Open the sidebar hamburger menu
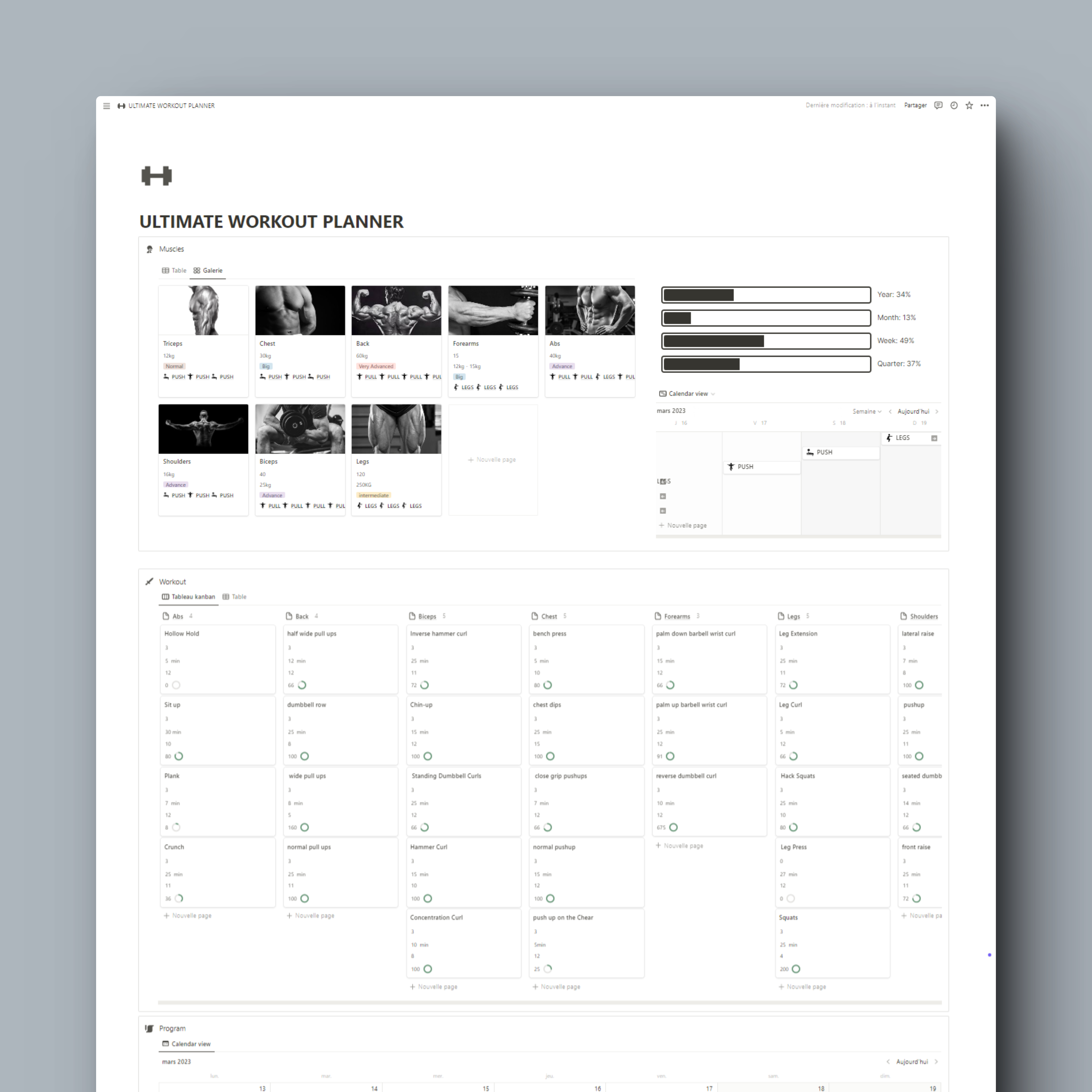This screenshot has width=1092, height=1092. point(106,106)
